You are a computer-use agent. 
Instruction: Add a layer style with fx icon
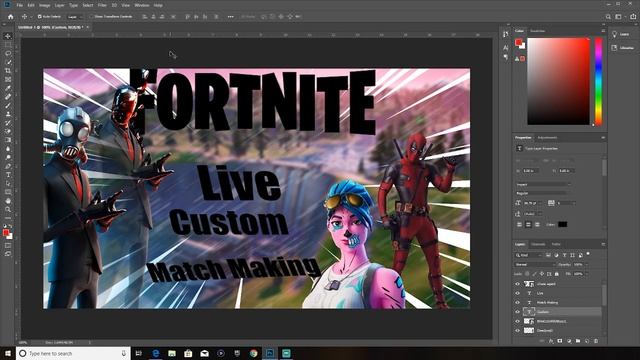[x=551, y=341]
